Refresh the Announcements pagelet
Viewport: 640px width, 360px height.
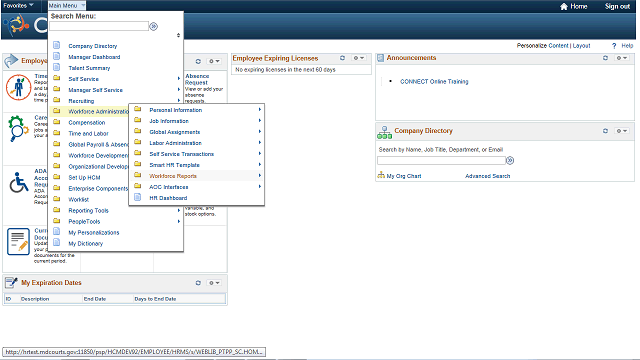pyautogui.click(x=605, y=58)
